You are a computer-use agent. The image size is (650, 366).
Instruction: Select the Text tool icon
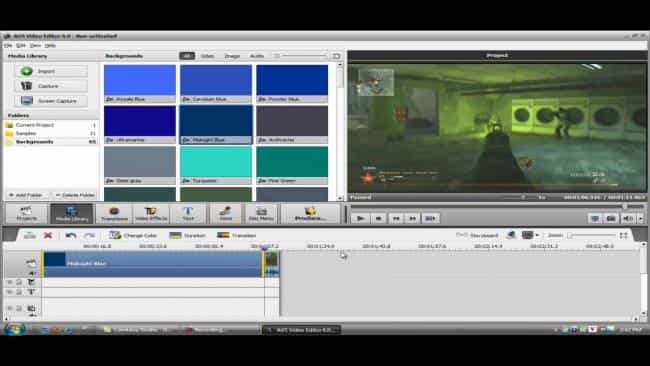188,214
